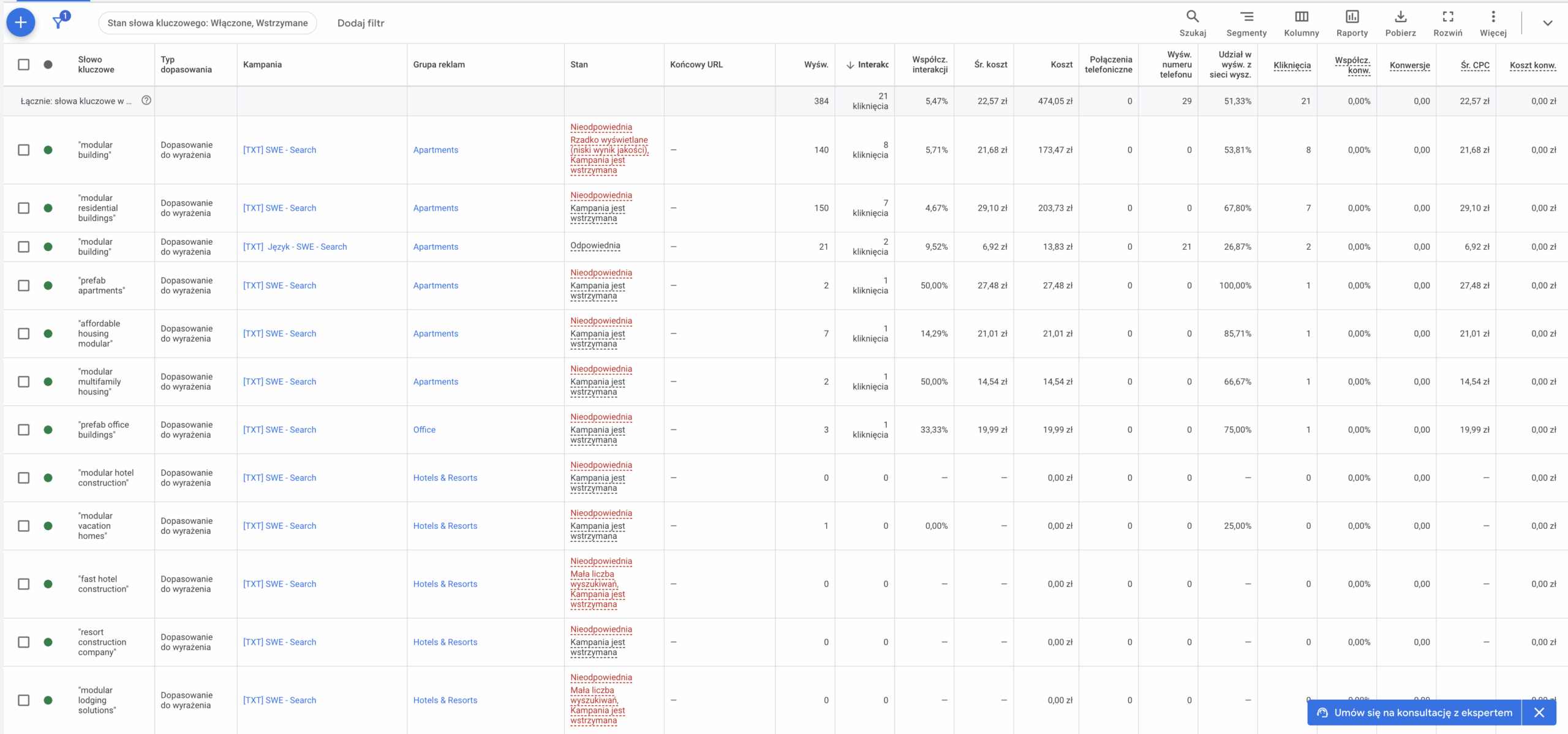This screenshot has width=1568, height=734.
Task: Open Apartments group for "modular multifamily housing"
Action: [435, 381]
